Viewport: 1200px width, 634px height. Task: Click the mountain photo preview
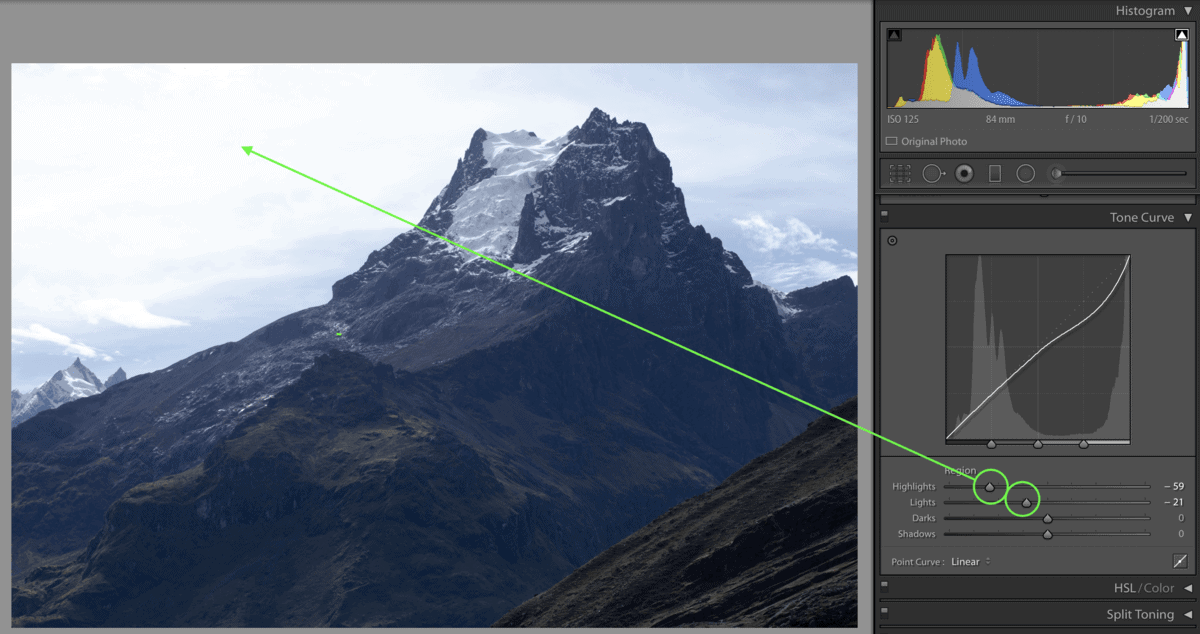(x=434, y=345)
